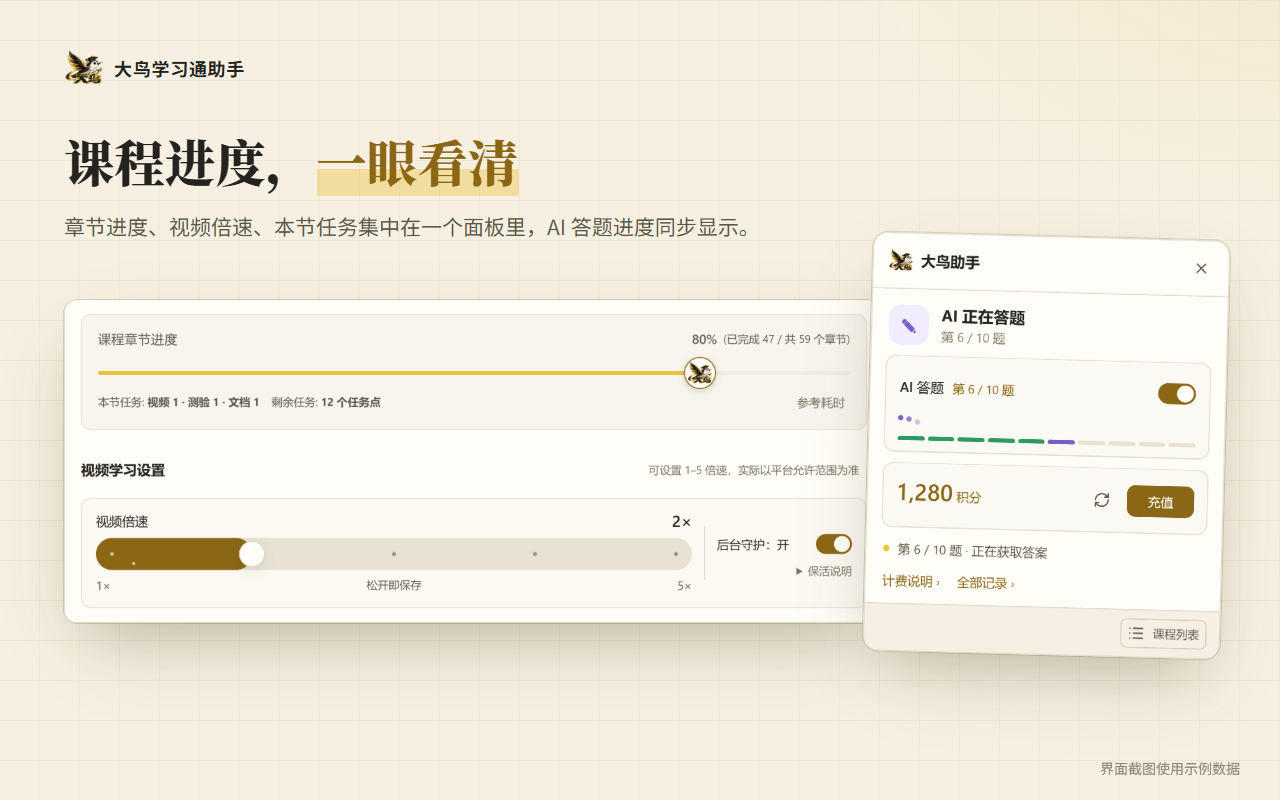Click the 剩余任务: 12 个任务点 text
This screenshot has width=1280, height=800.
point(326,402)
